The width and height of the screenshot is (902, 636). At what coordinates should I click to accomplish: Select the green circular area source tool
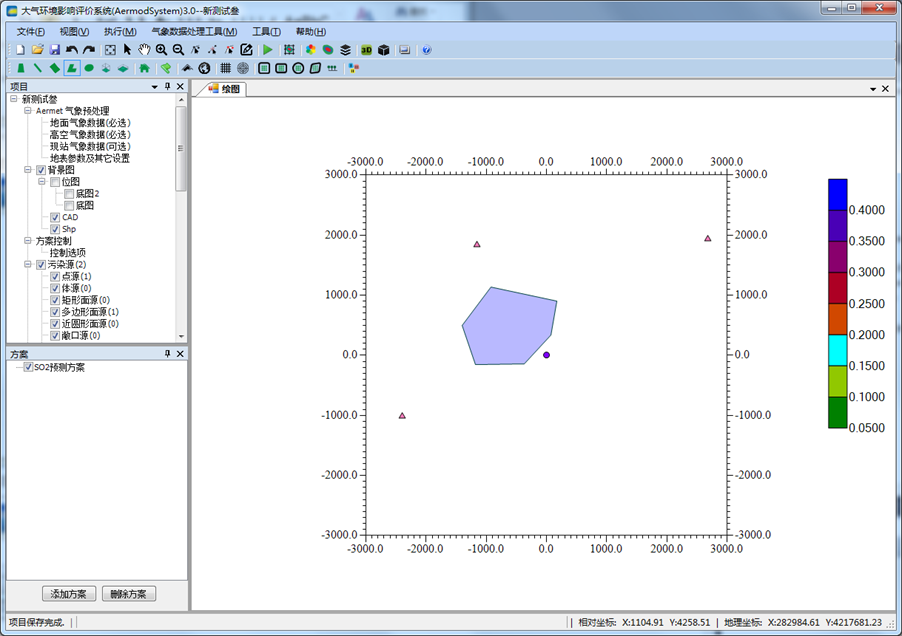(x=89, y=68)
